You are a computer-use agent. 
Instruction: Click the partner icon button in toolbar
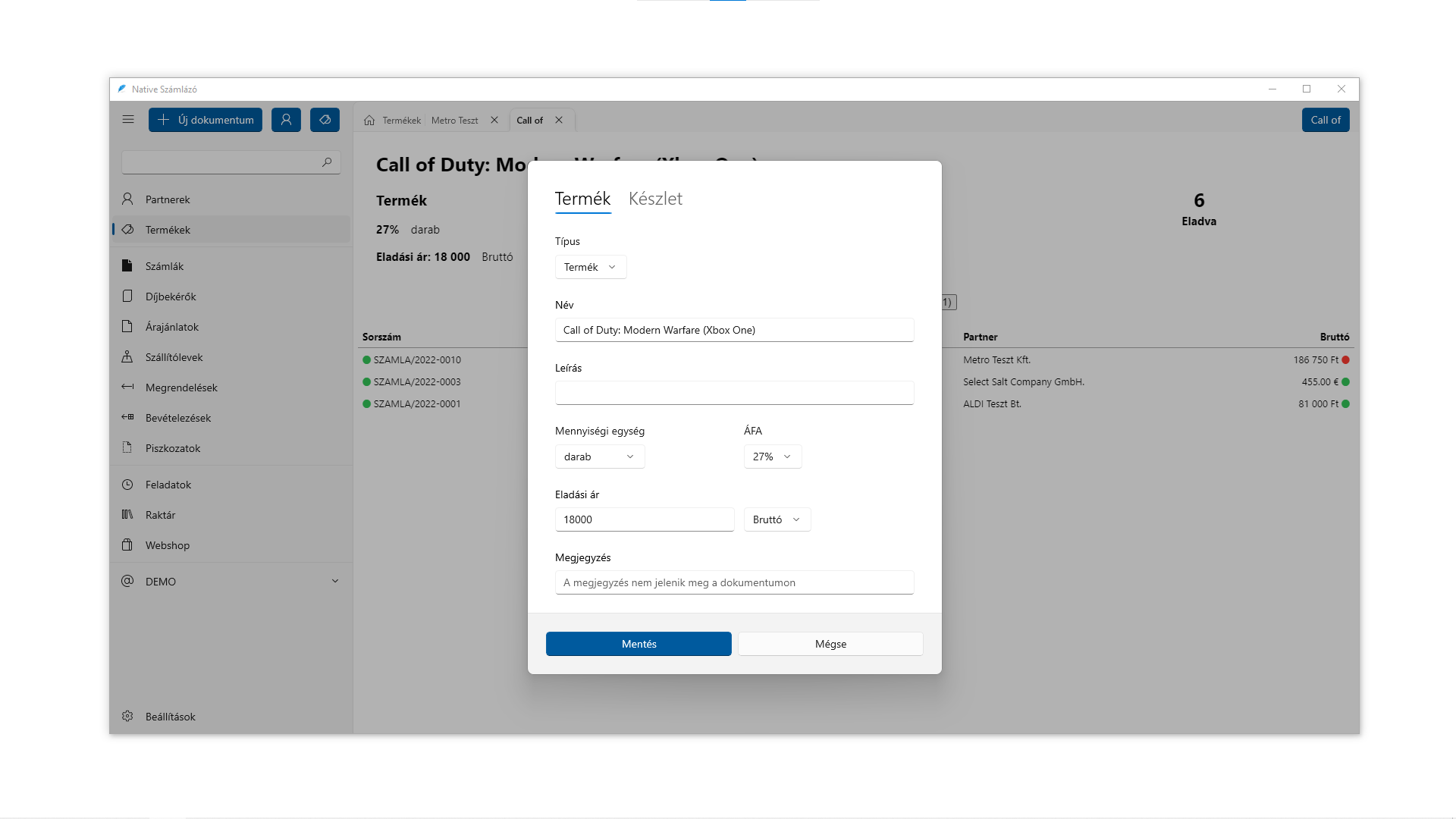(x=286, y=120)
